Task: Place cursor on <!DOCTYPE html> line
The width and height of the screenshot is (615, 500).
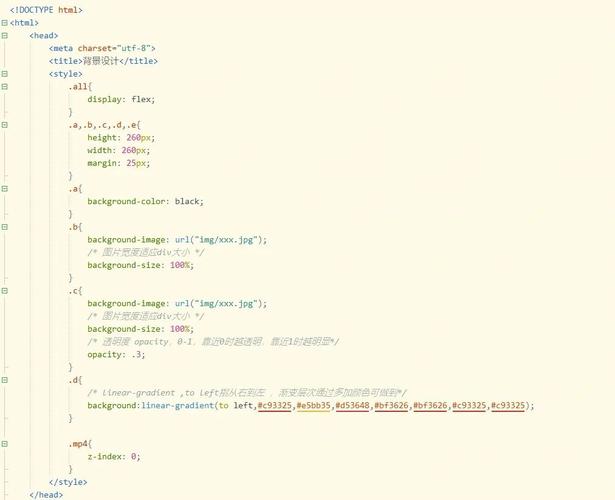Action: point(47,10)
